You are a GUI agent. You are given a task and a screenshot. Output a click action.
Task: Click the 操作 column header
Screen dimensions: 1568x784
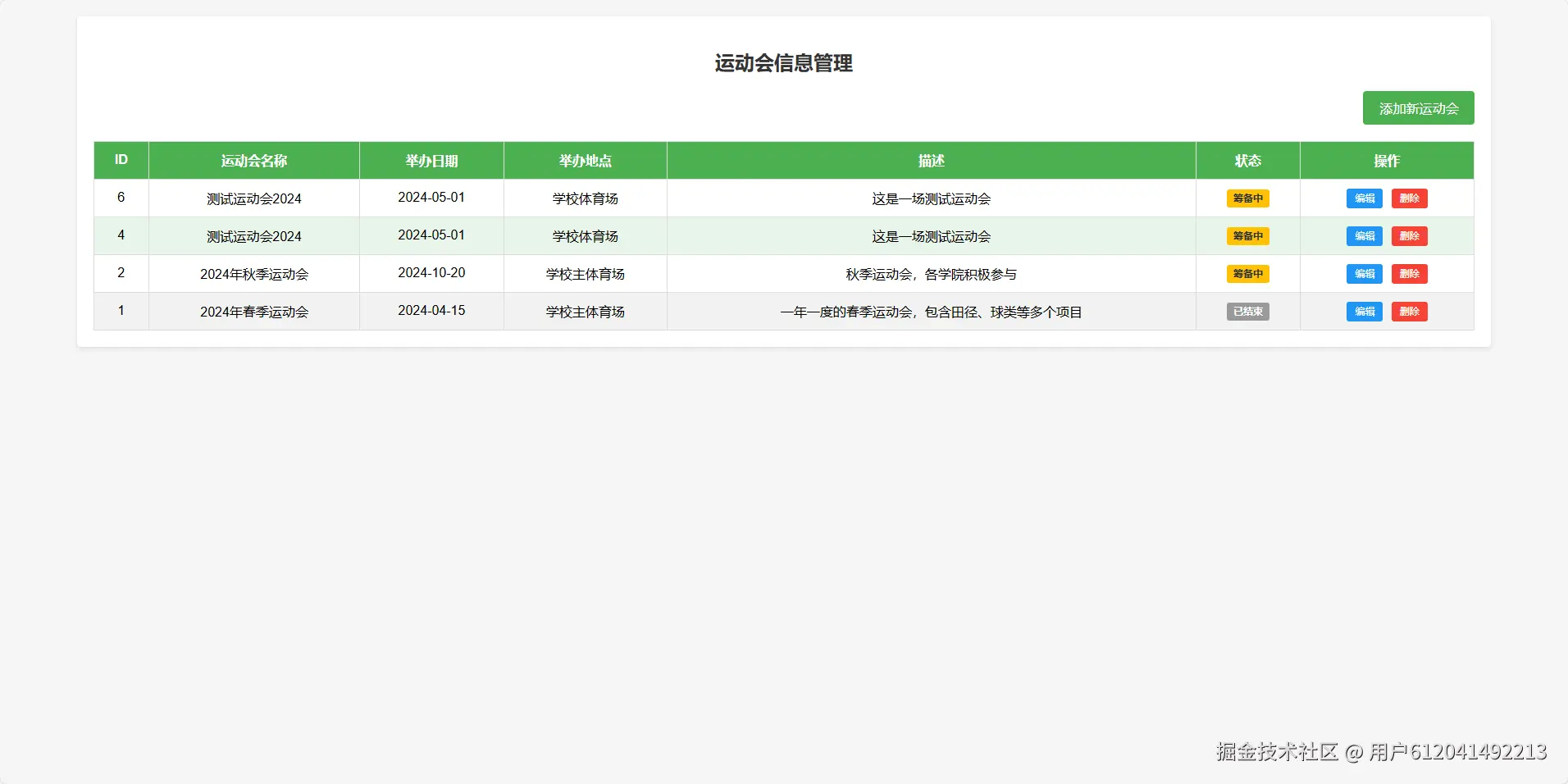point(1387,160)
